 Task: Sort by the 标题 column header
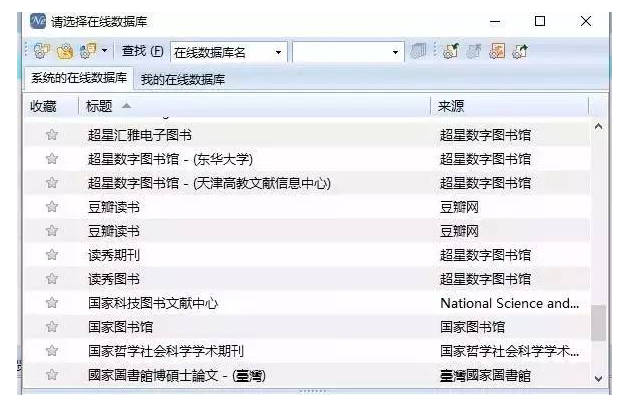coord(254,106)
